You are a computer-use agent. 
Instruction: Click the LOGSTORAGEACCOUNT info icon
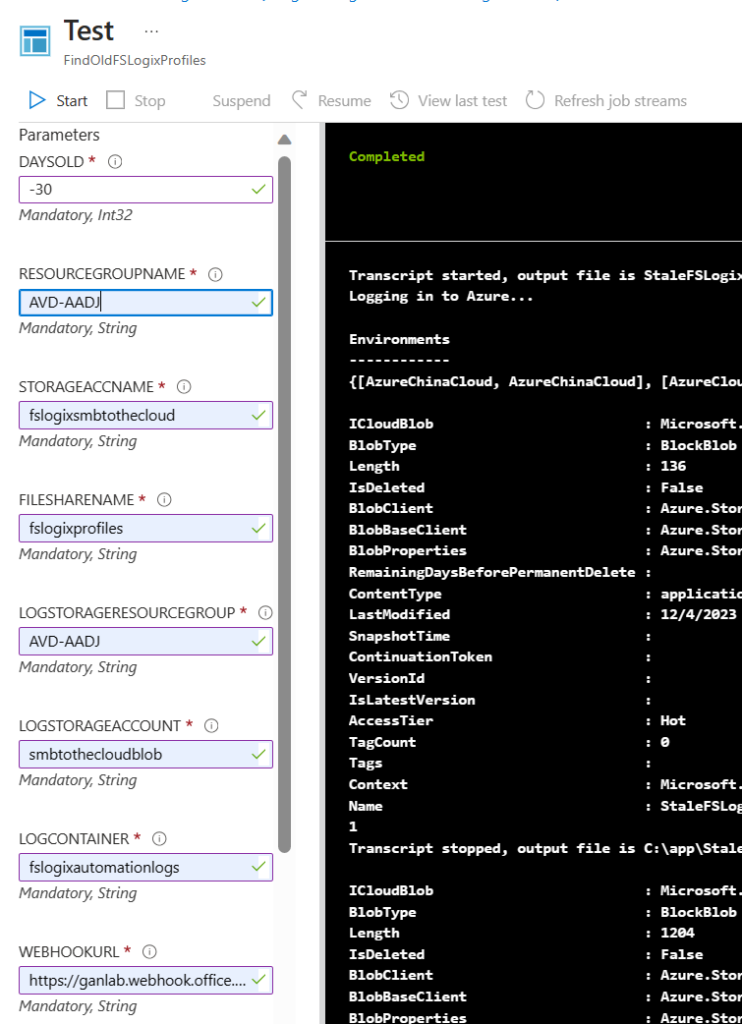pos(211,725)
